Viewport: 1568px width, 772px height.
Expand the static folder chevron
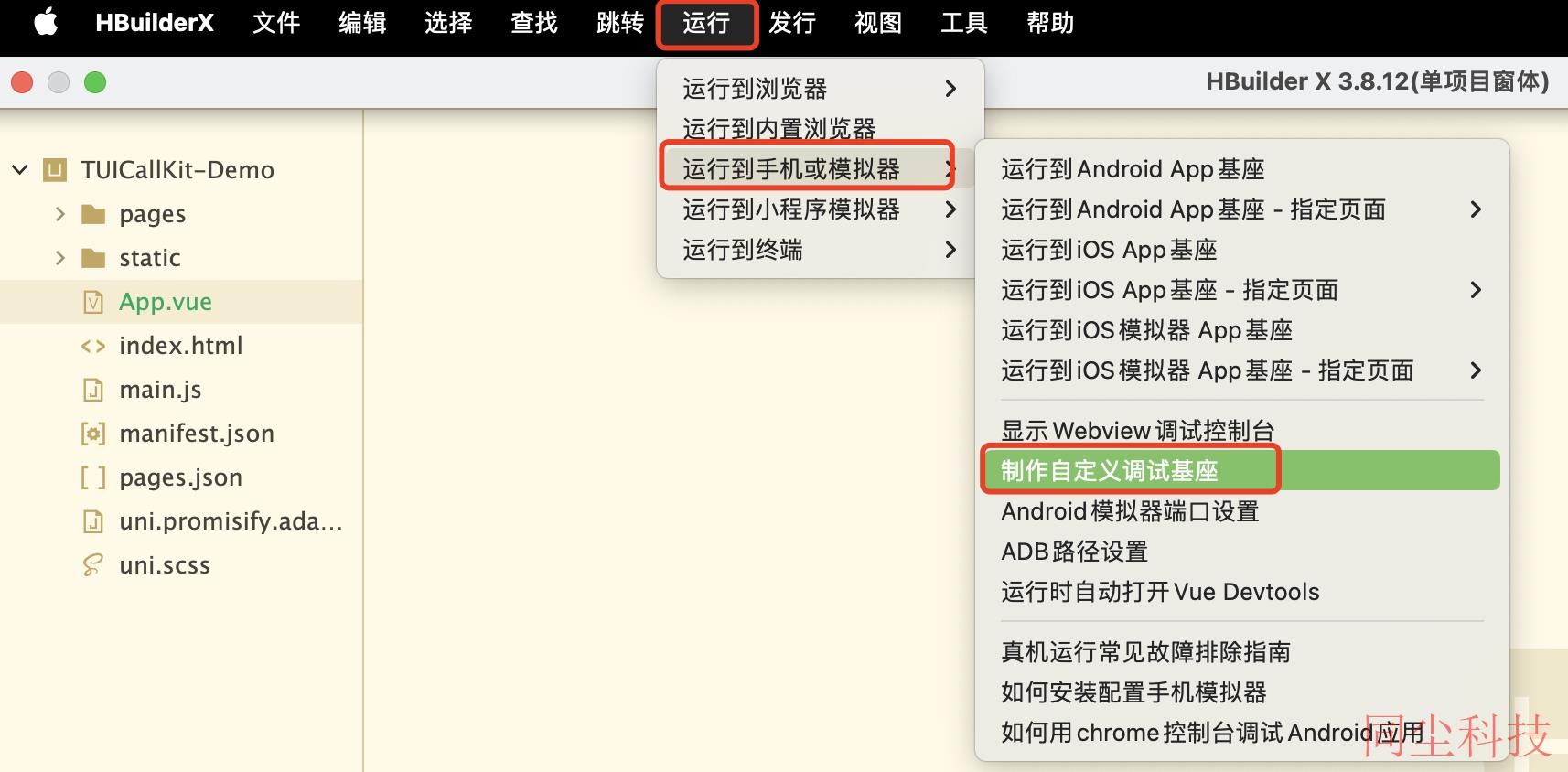tap(60, 258)
